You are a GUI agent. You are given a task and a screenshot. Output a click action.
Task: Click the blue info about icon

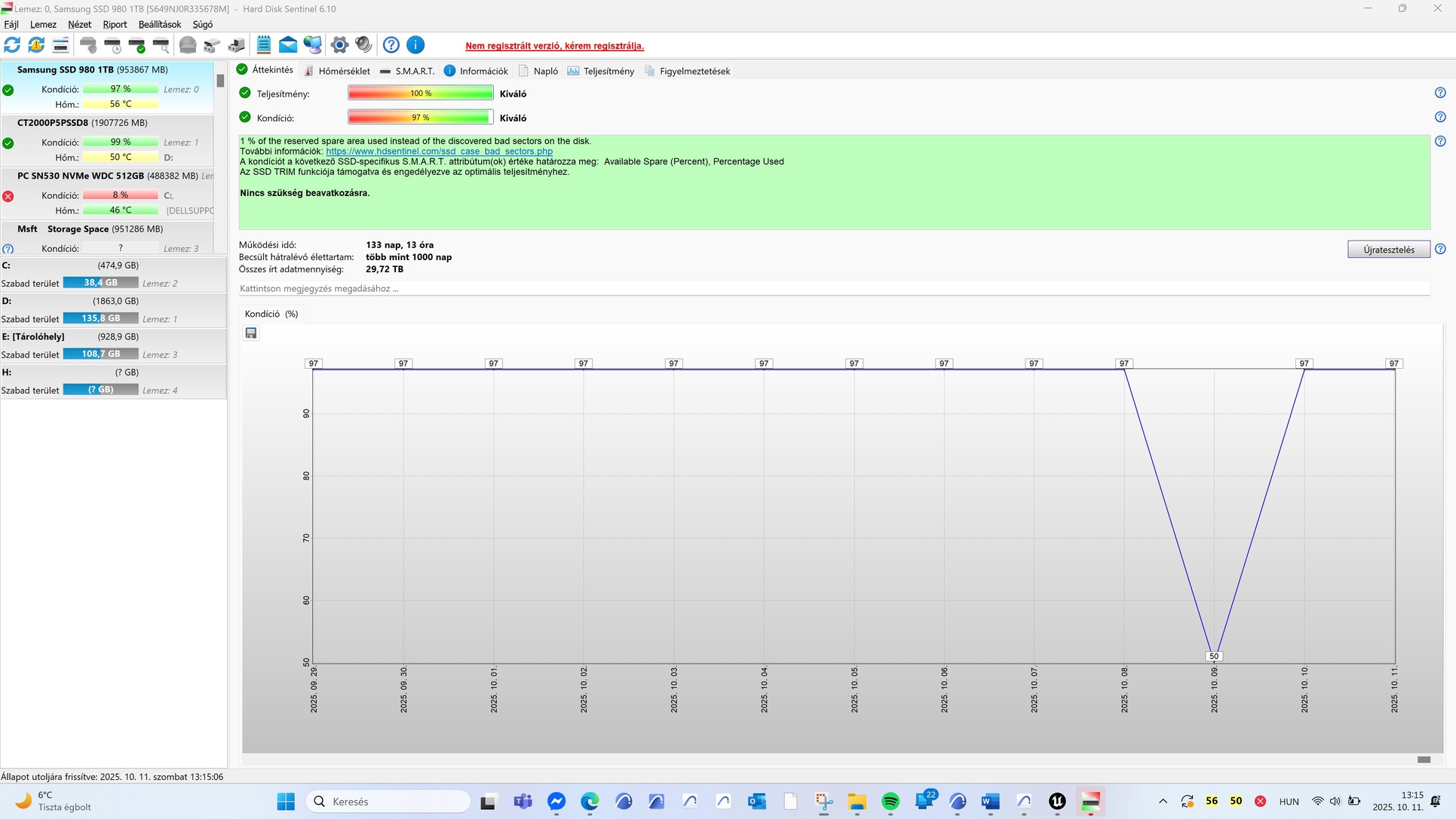click(x=415, y=45)
